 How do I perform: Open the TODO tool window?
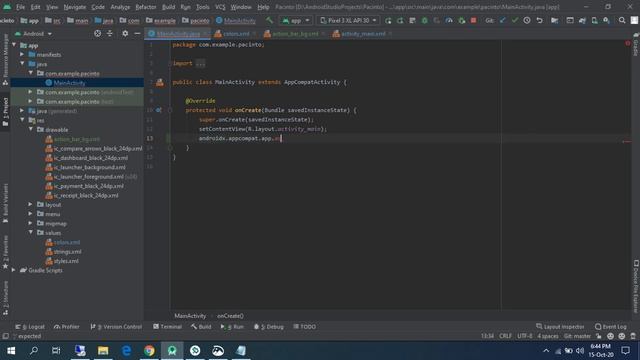click(x=304, y=327)
